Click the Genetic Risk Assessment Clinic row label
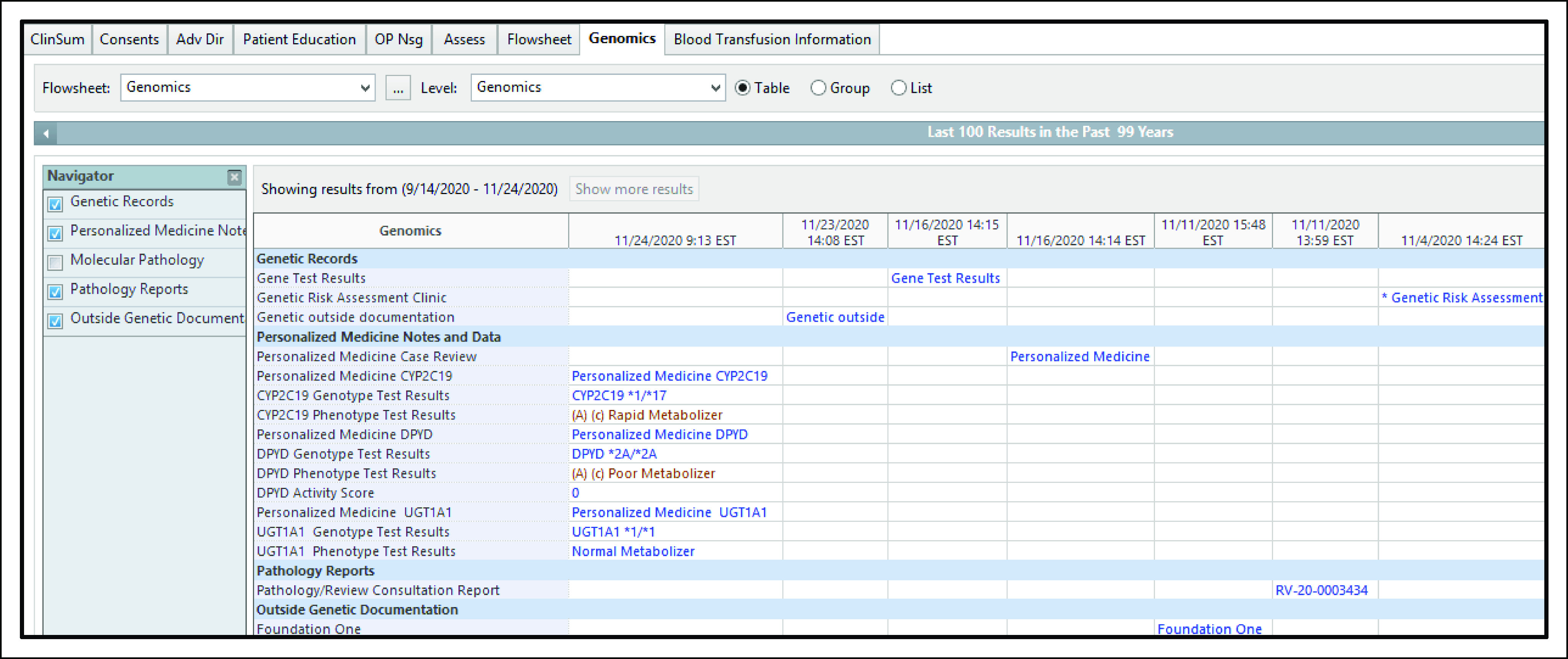The height and width of the screenshot is (659, 1568). 352,298
